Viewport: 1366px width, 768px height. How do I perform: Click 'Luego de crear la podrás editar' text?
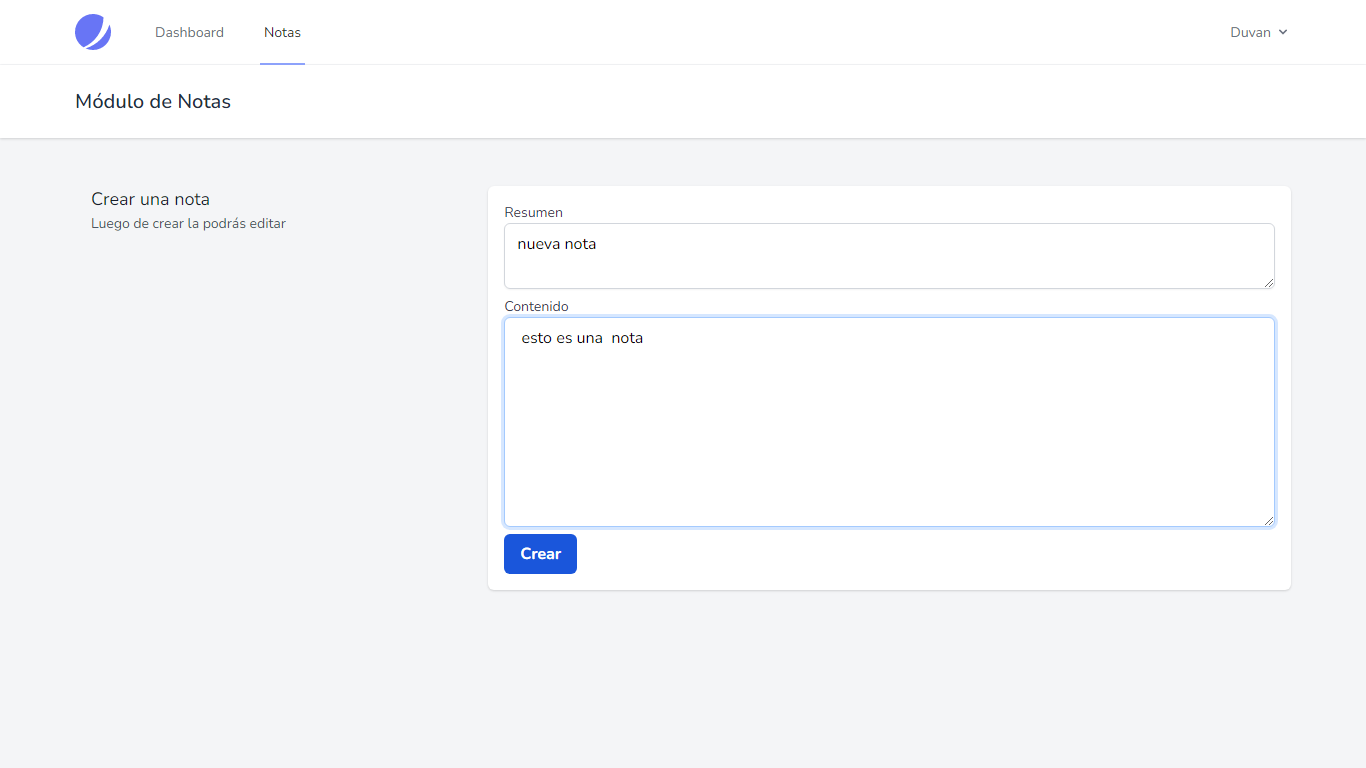click(x=188, y=223)
